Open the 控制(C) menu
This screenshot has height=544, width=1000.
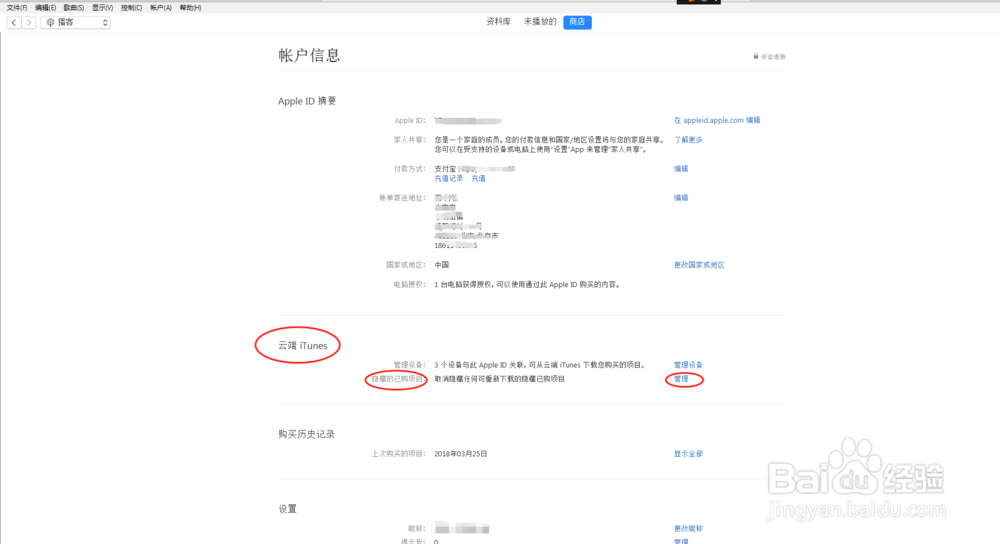click(131, 8)
